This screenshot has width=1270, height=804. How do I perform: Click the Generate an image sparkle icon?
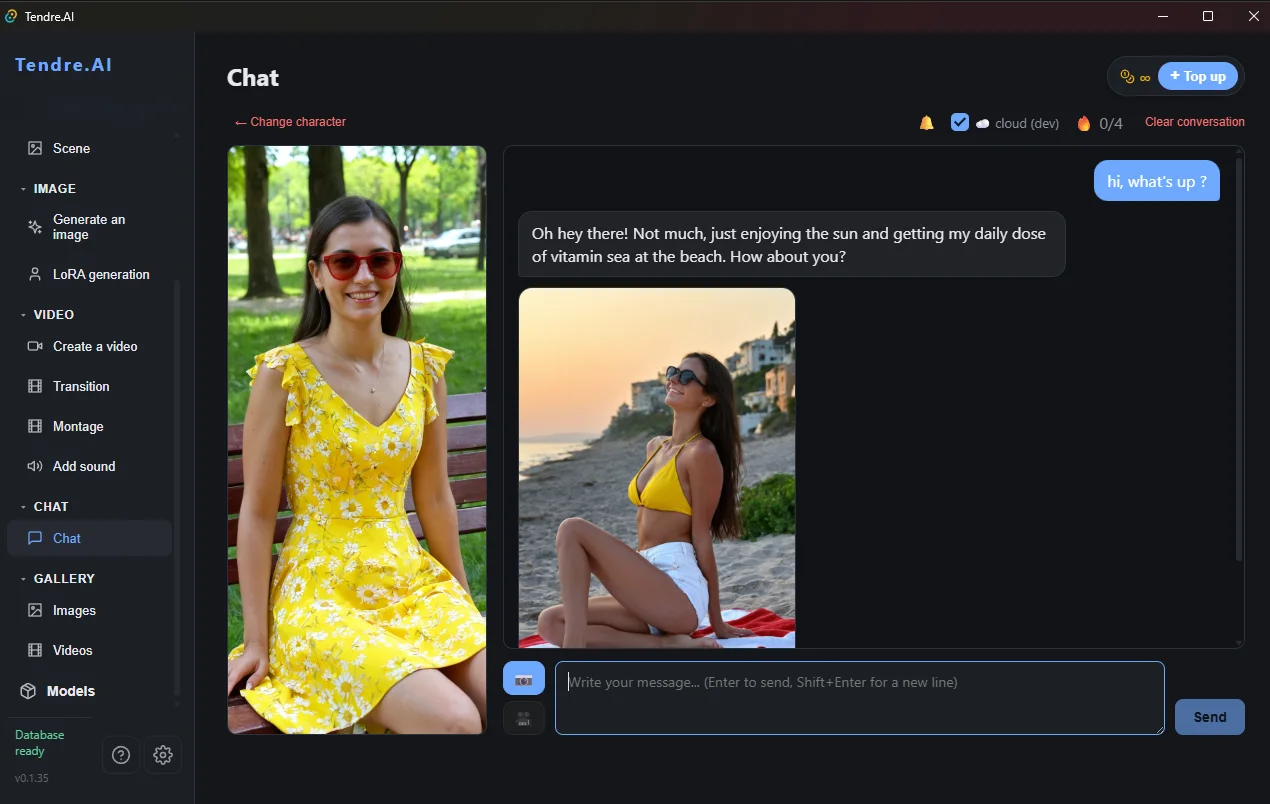pyautogui.click(x=35, y=227)
